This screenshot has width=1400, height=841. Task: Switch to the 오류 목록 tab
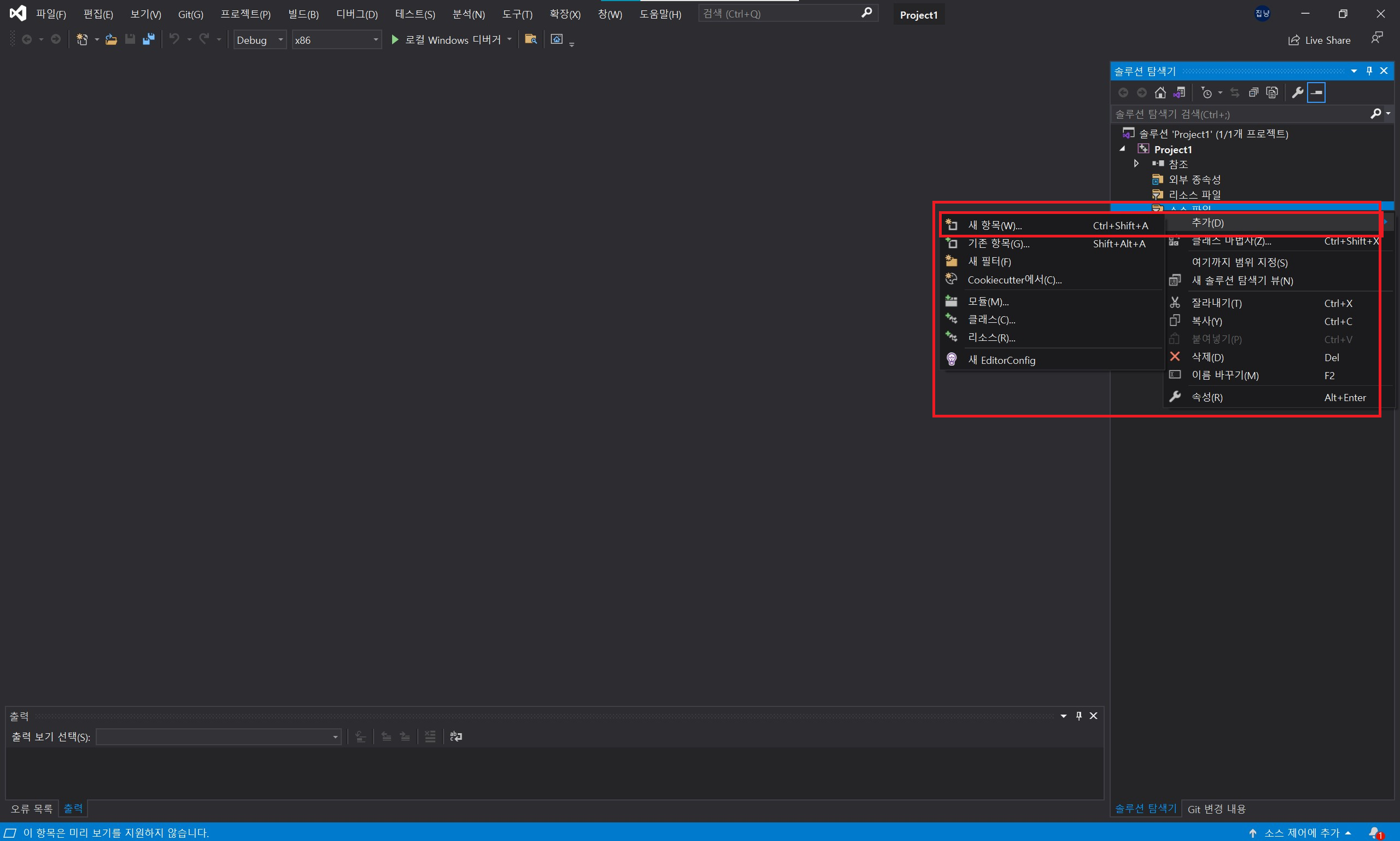pos(32,809)
